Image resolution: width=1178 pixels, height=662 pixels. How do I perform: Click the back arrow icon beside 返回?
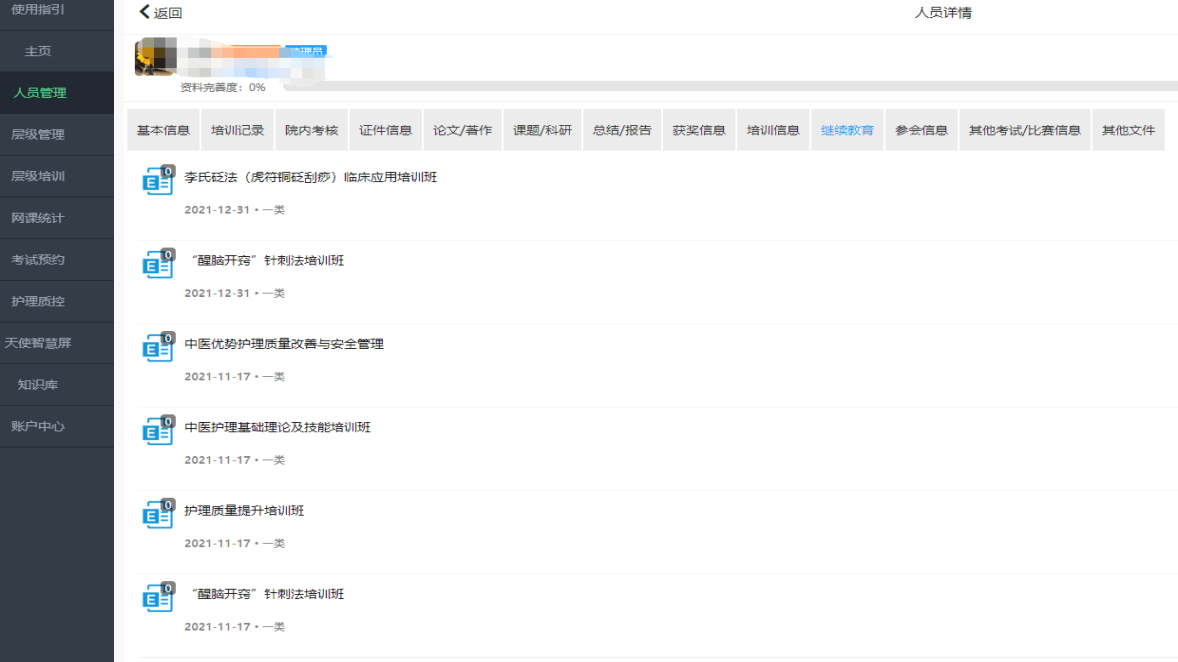[x=145, y=13]
